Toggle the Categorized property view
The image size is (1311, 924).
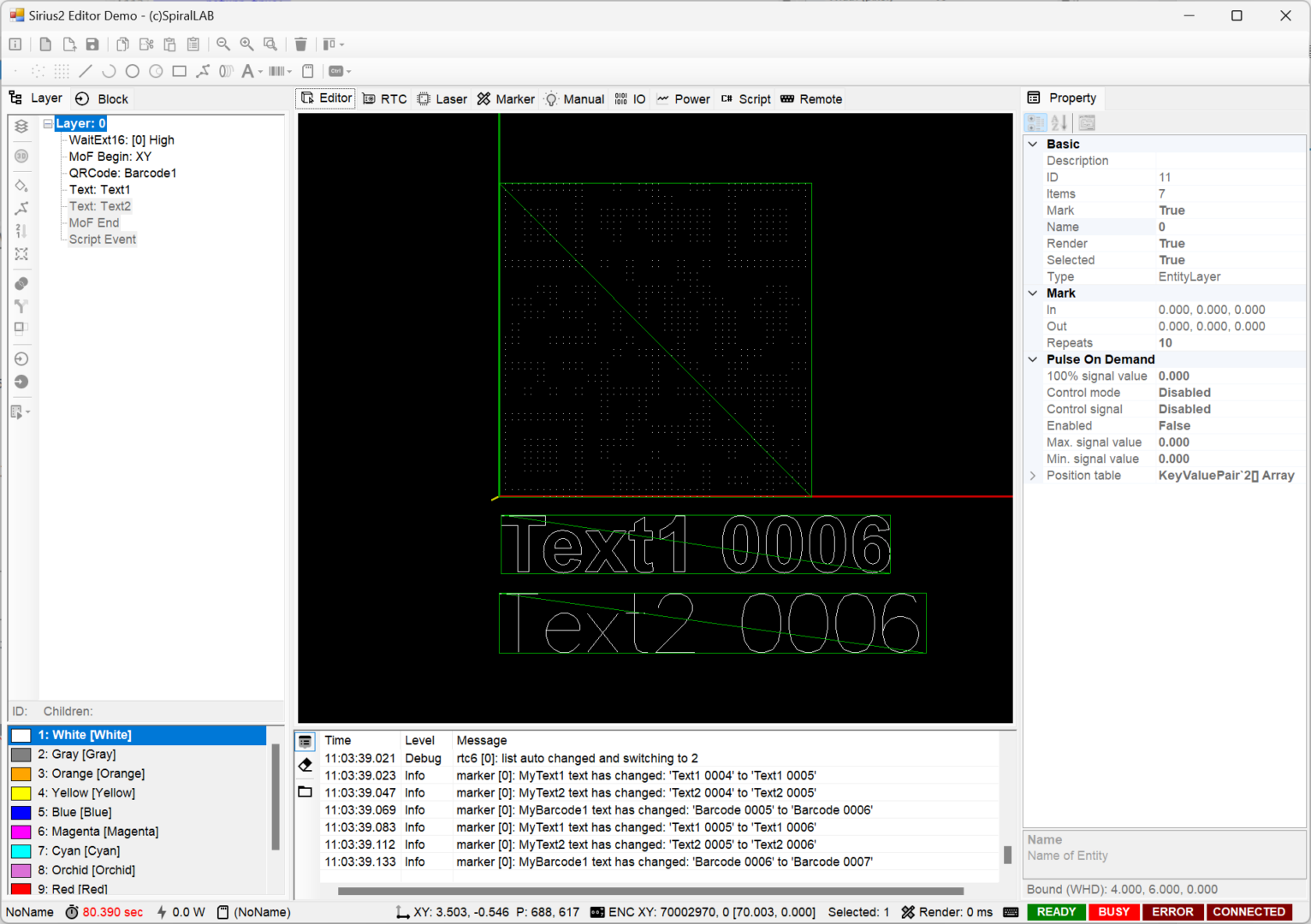(1035, 123)
